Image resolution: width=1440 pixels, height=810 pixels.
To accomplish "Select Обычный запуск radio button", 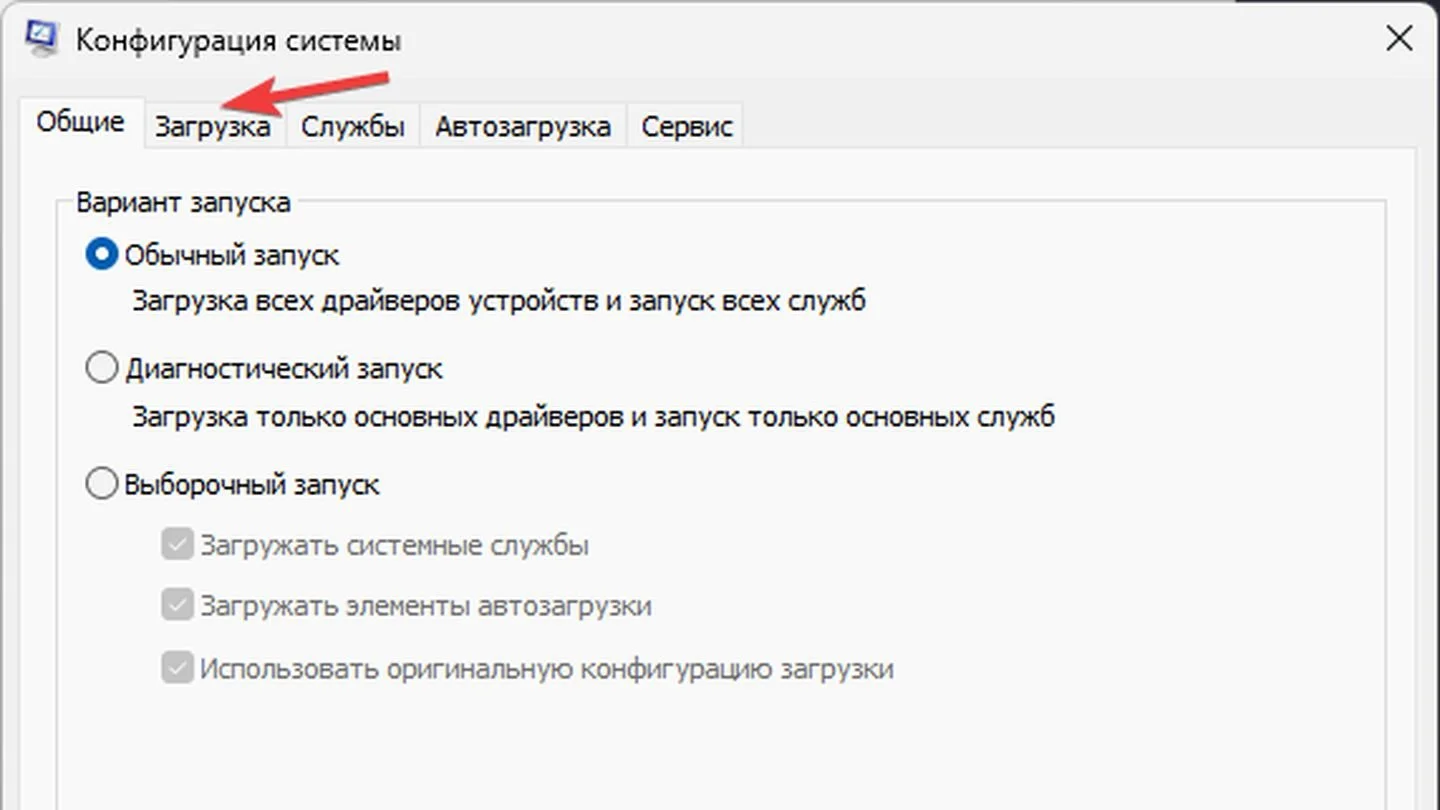I will [102, 255].
